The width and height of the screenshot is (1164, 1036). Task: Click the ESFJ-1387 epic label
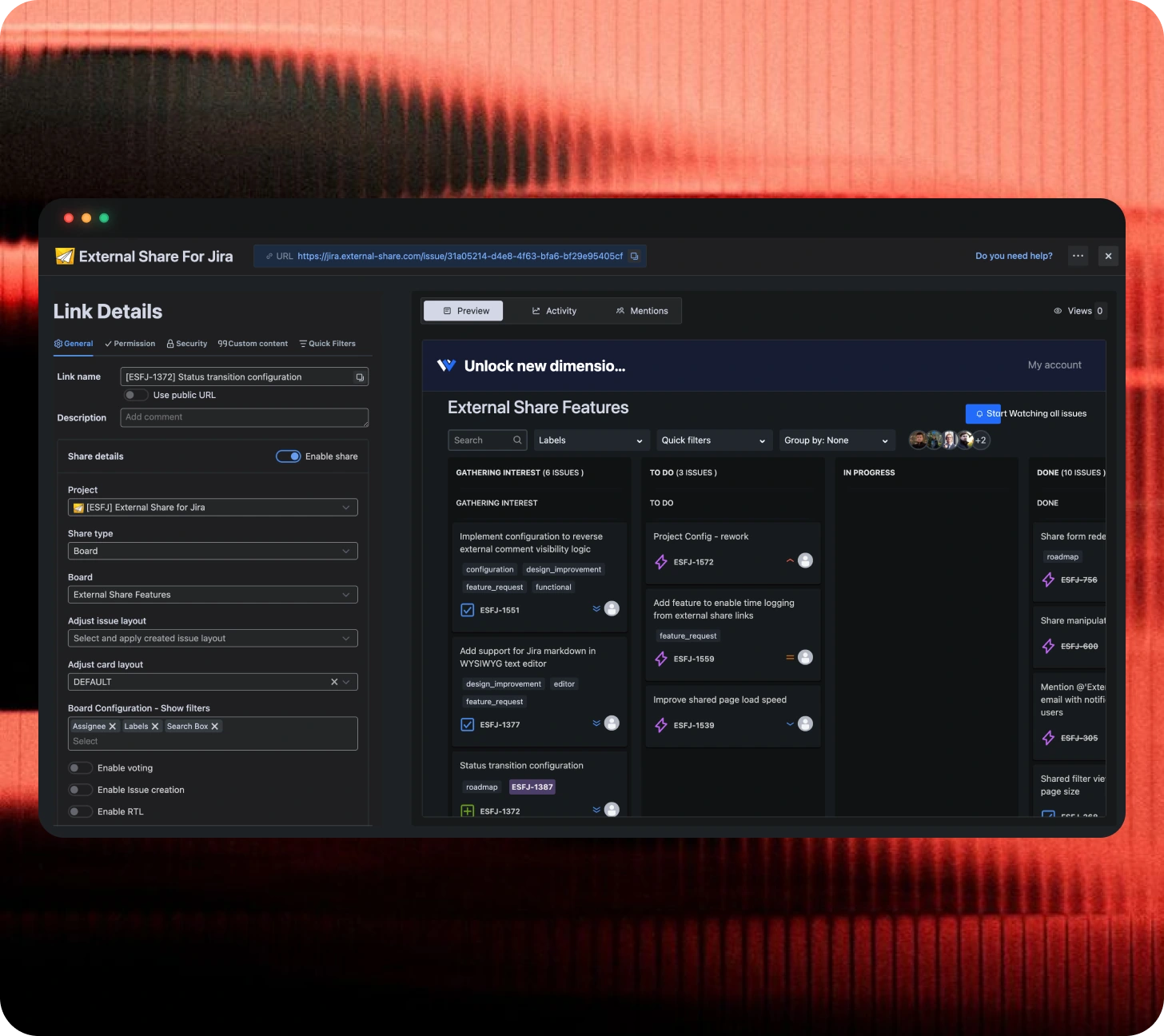click(532, 787)
